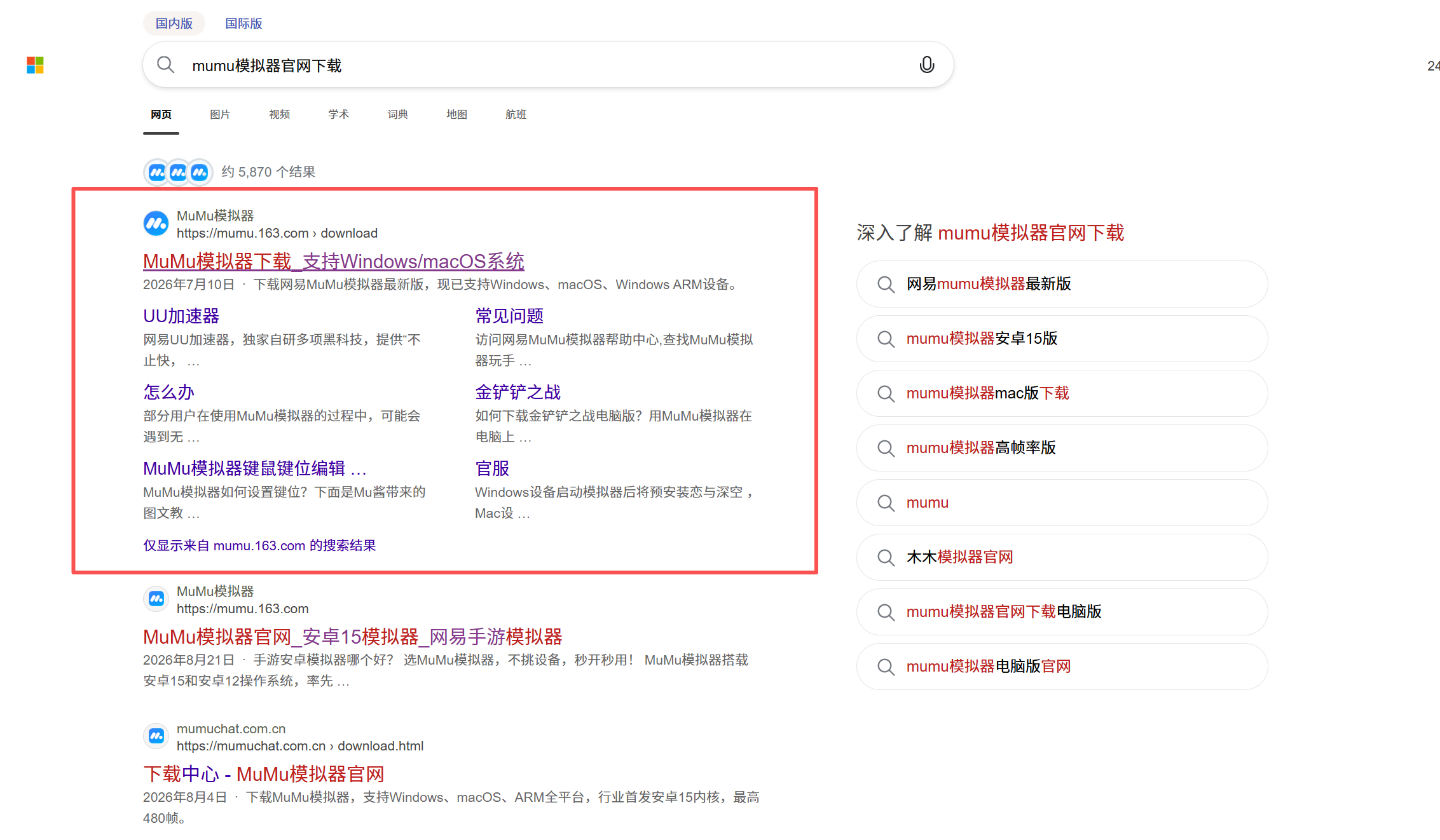This screenshot has width=1440, height=840.
Task: Search suggestion mumu模拟器官网下载电脑版
Action: coord(1062,612)
